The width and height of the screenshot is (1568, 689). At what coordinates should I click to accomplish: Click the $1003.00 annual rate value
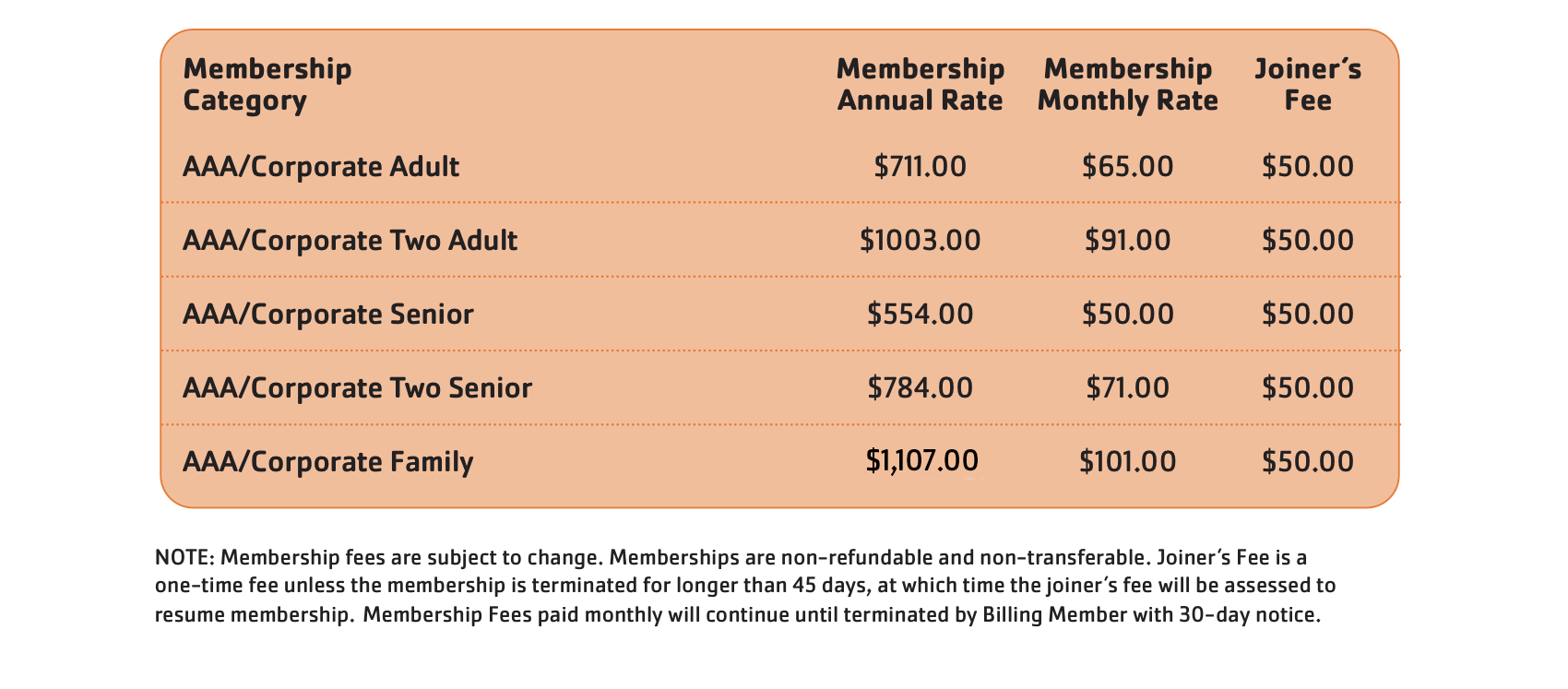tap(920, 241)
